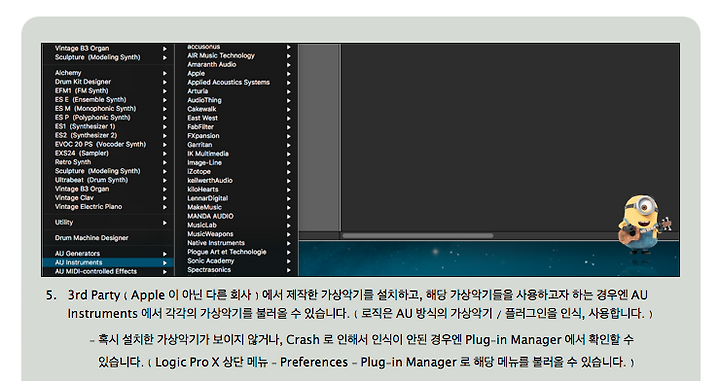Viewport: 720px width, 381px height.
Task: Choose ES1 (Synthesizer 1) entry
Action: point(108,126)
